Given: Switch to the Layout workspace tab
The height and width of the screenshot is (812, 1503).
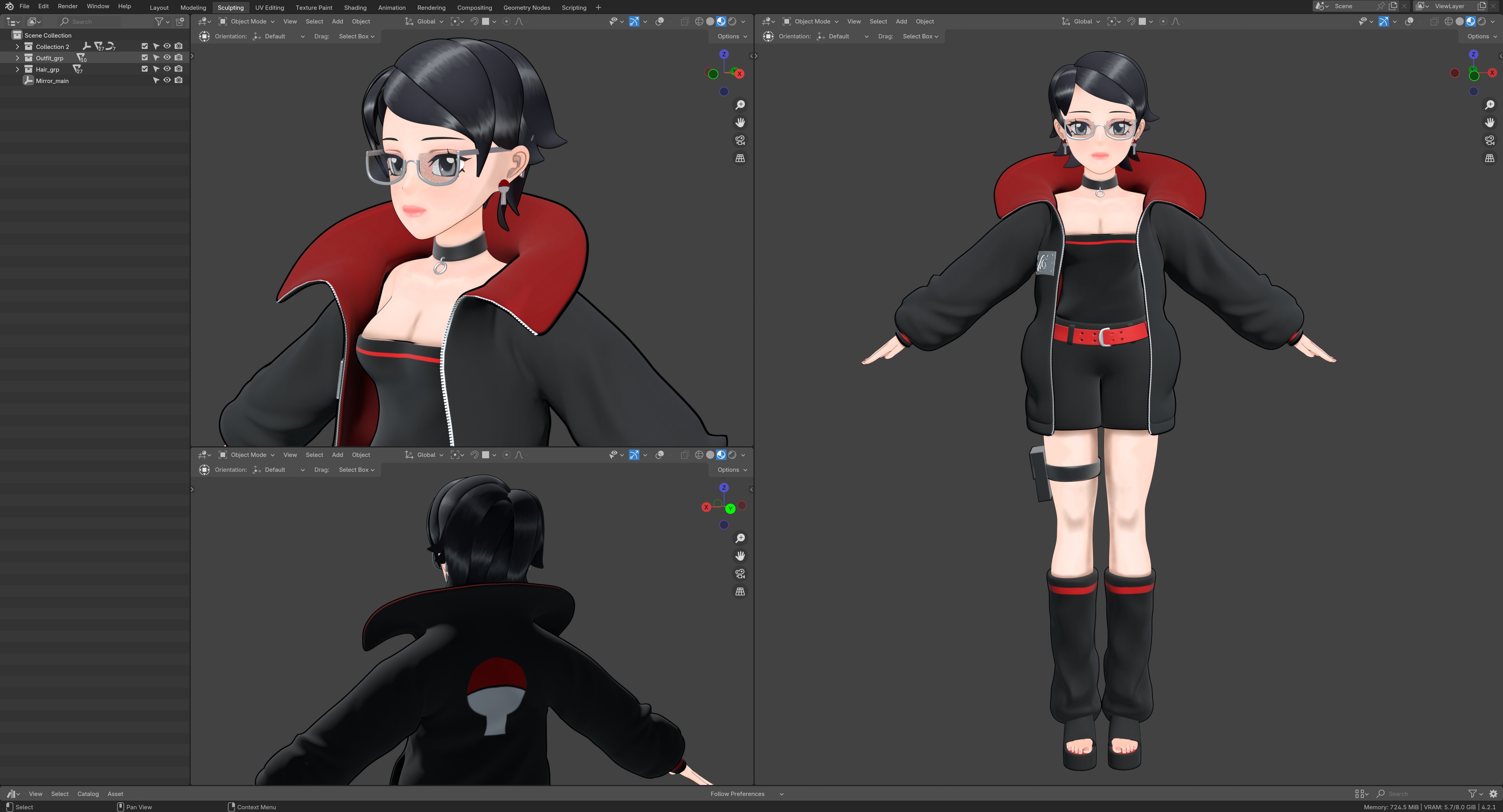Looking at the screenshot, I should pos(159,7).
